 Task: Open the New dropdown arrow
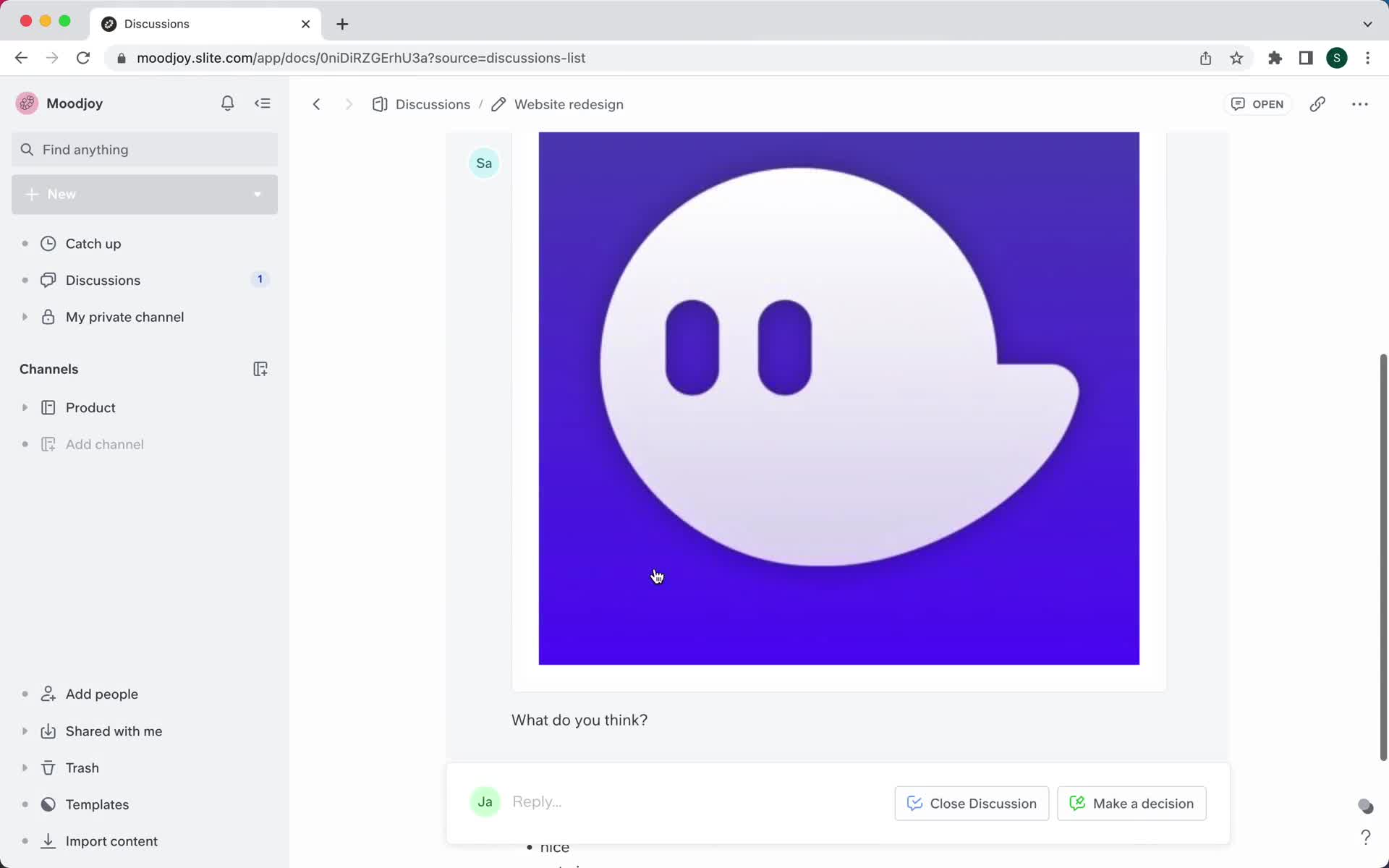pyautogui.click(x=258, y=194)
